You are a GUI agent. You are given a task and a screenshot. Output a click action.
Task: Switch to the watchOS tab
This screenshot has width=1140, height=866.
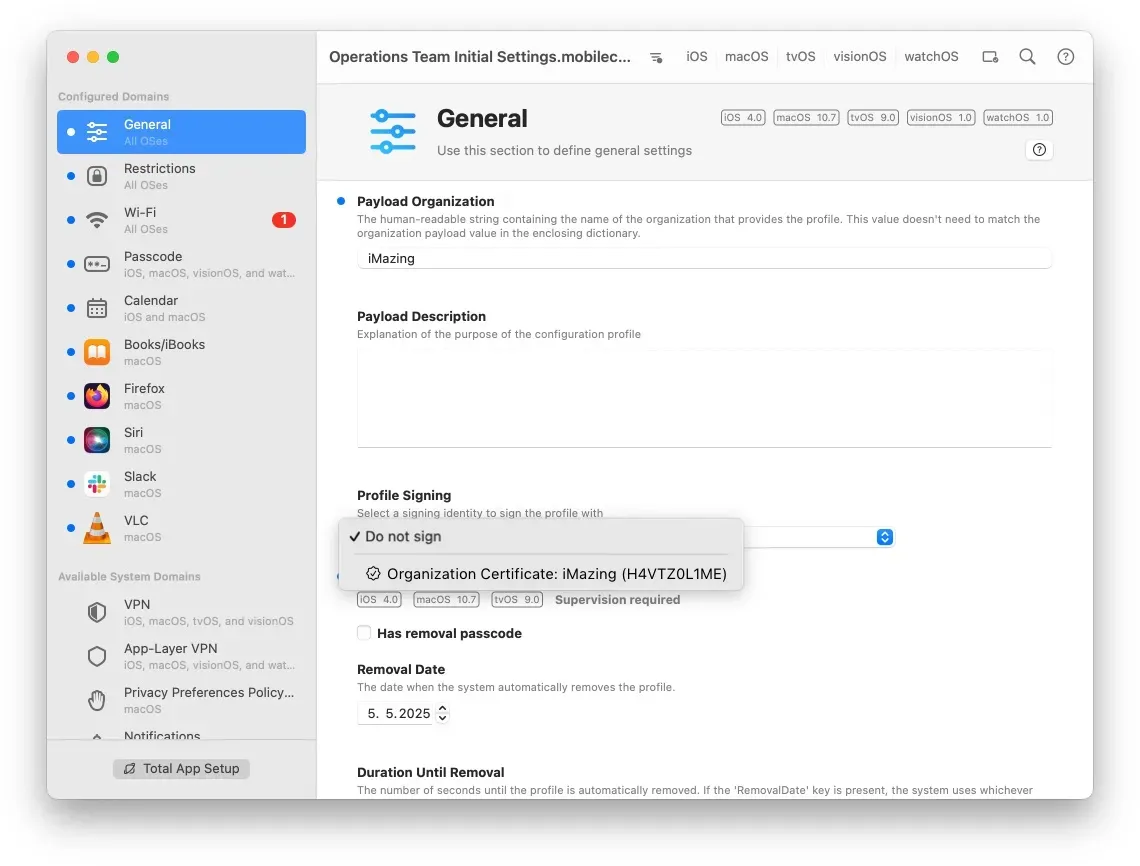tap(930, 56)
